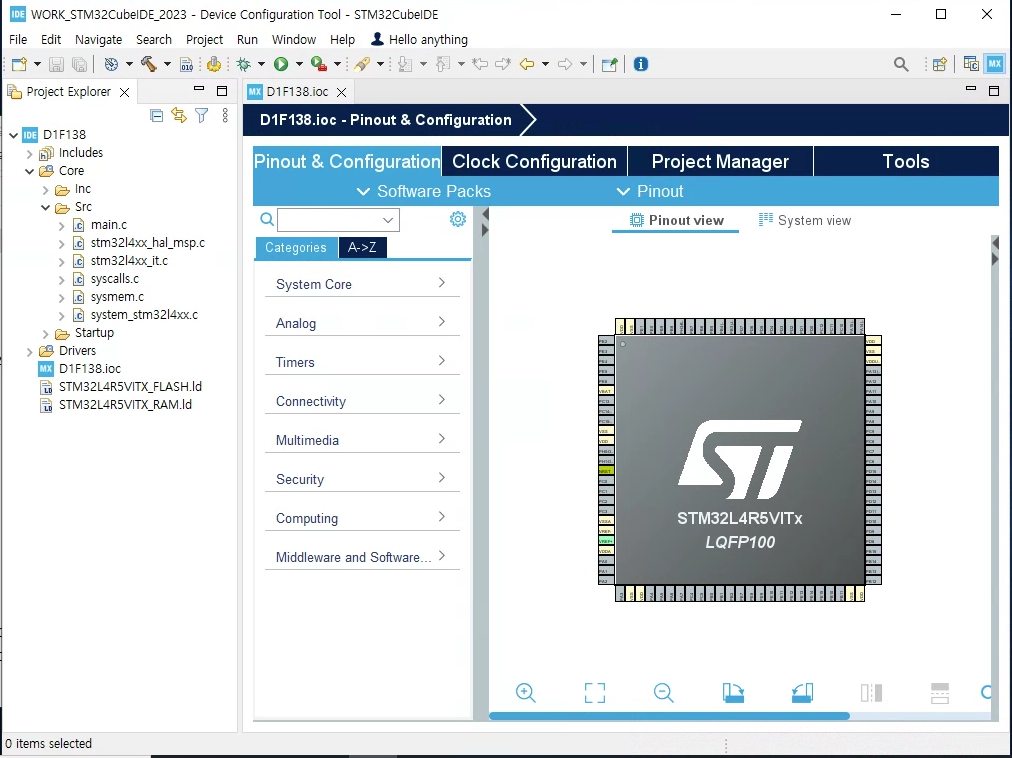The image size is (1012, 758).
Task: Click the Zoom Out icon under the pinout
Action: point(663,693)
